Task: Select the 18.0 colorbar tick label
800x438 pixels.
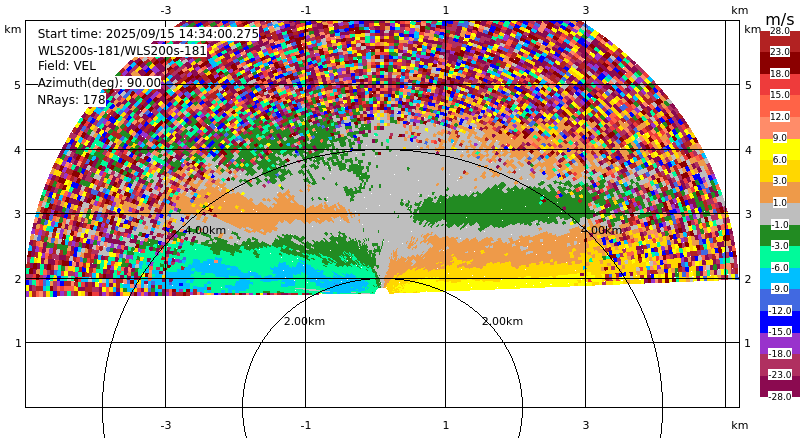Action: point(780,74)
